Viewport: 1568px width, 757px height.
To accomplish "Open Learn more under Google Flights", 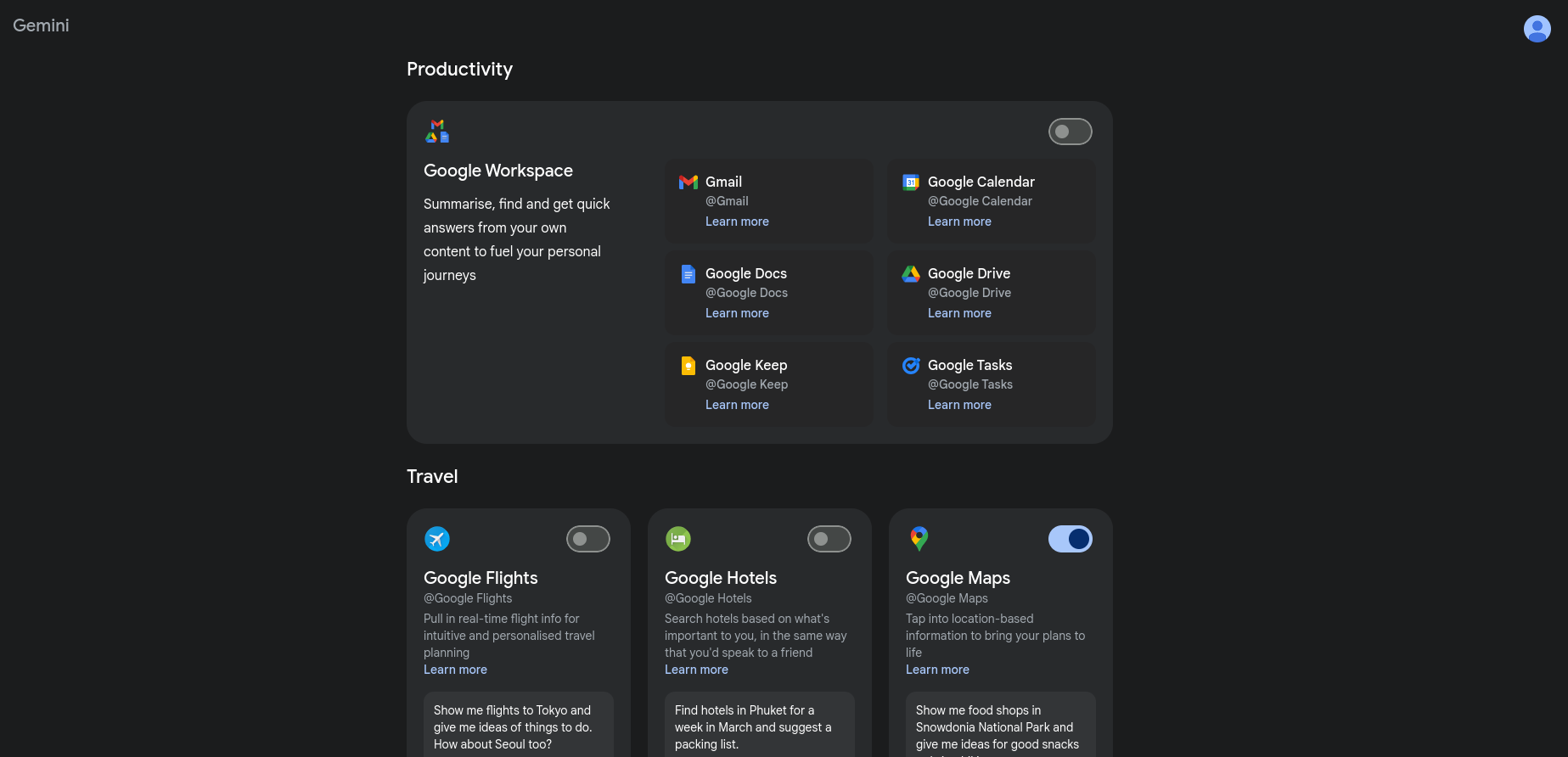I will tap(455, 670).
